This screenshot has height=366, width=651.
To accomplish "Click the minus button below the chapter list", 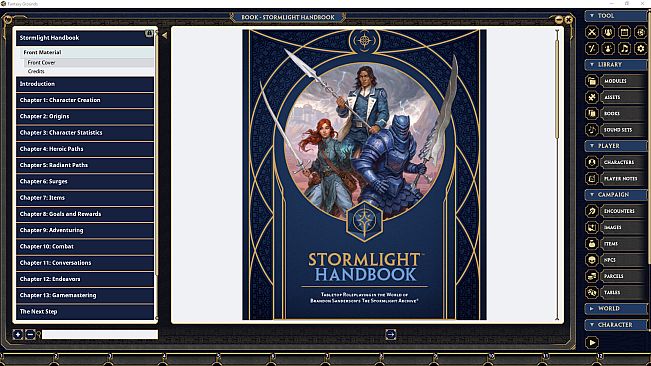I will (30, 334).
